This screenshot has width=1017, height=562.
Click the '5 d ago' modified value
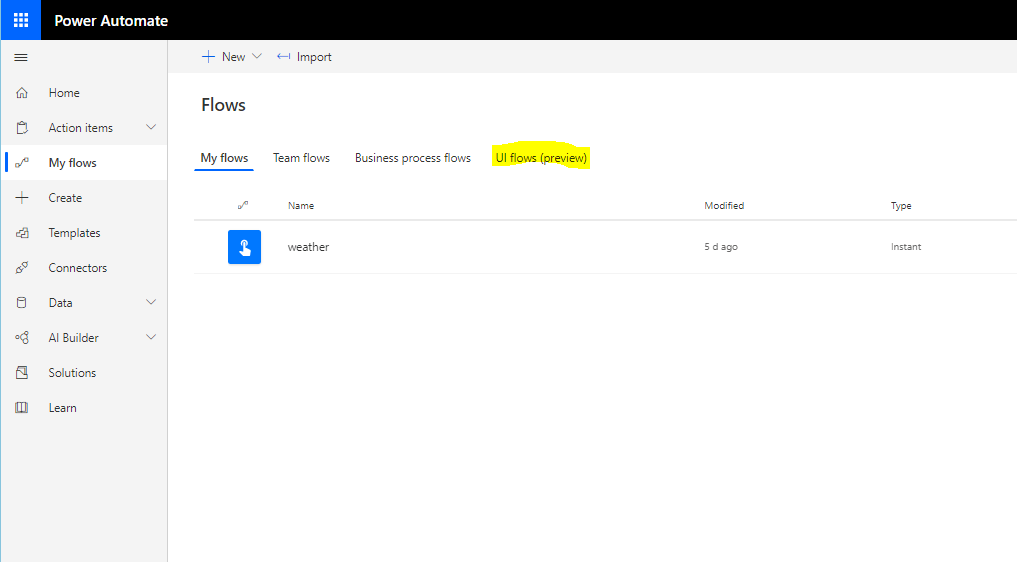[721, 247]
